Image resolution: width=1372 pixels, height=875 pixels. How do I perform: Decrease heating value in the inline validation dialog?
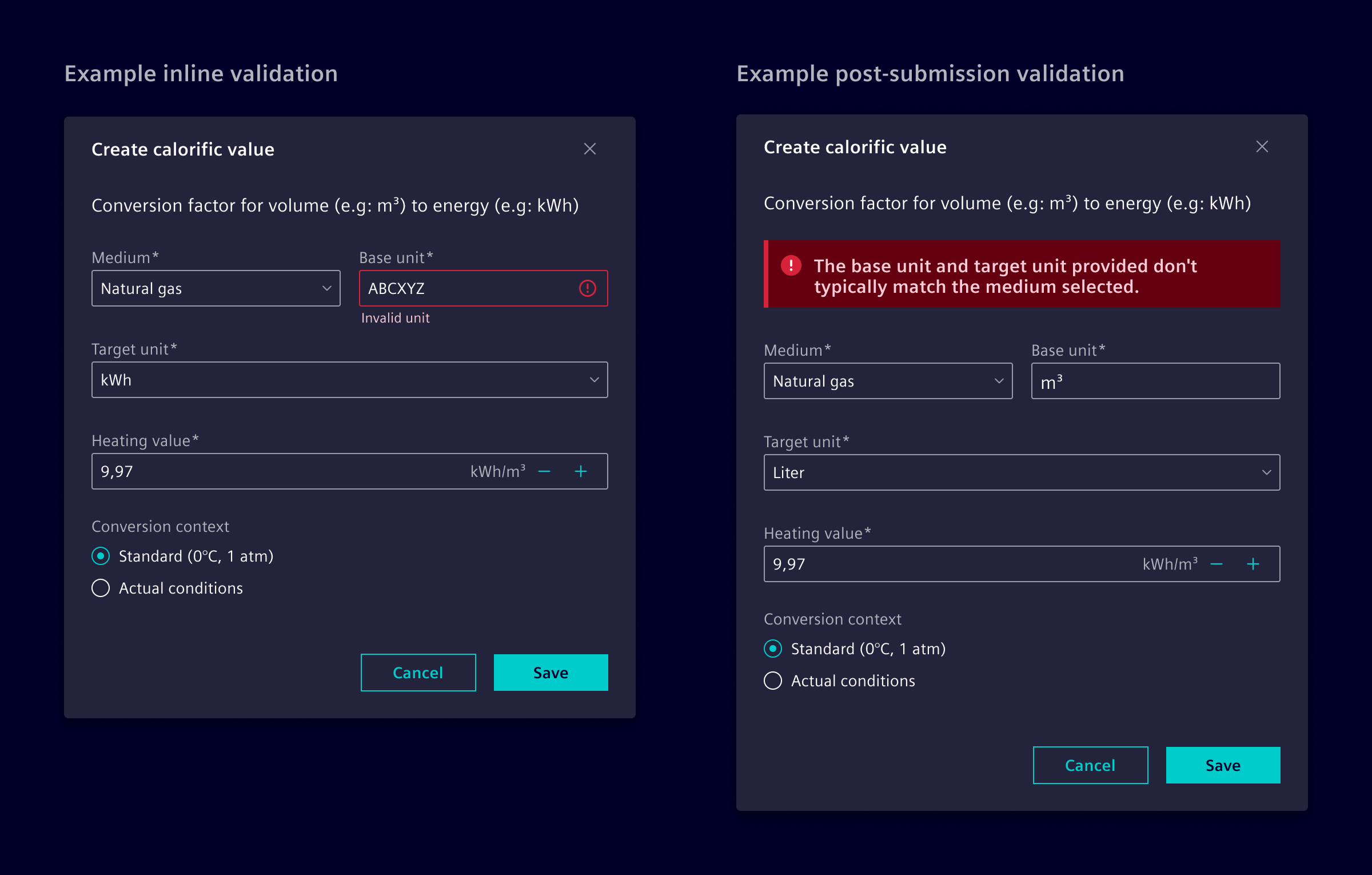pyautogui.click(x=545, y=471)
